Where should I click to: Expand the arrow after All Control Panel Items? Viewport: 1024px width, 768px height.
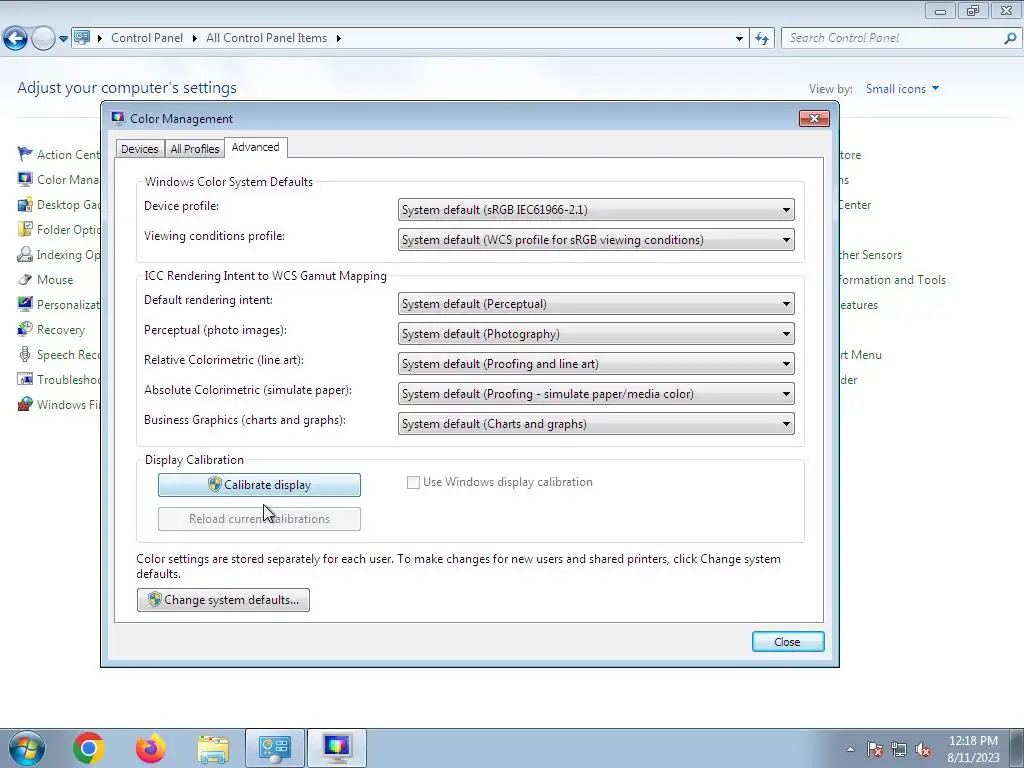338,38
